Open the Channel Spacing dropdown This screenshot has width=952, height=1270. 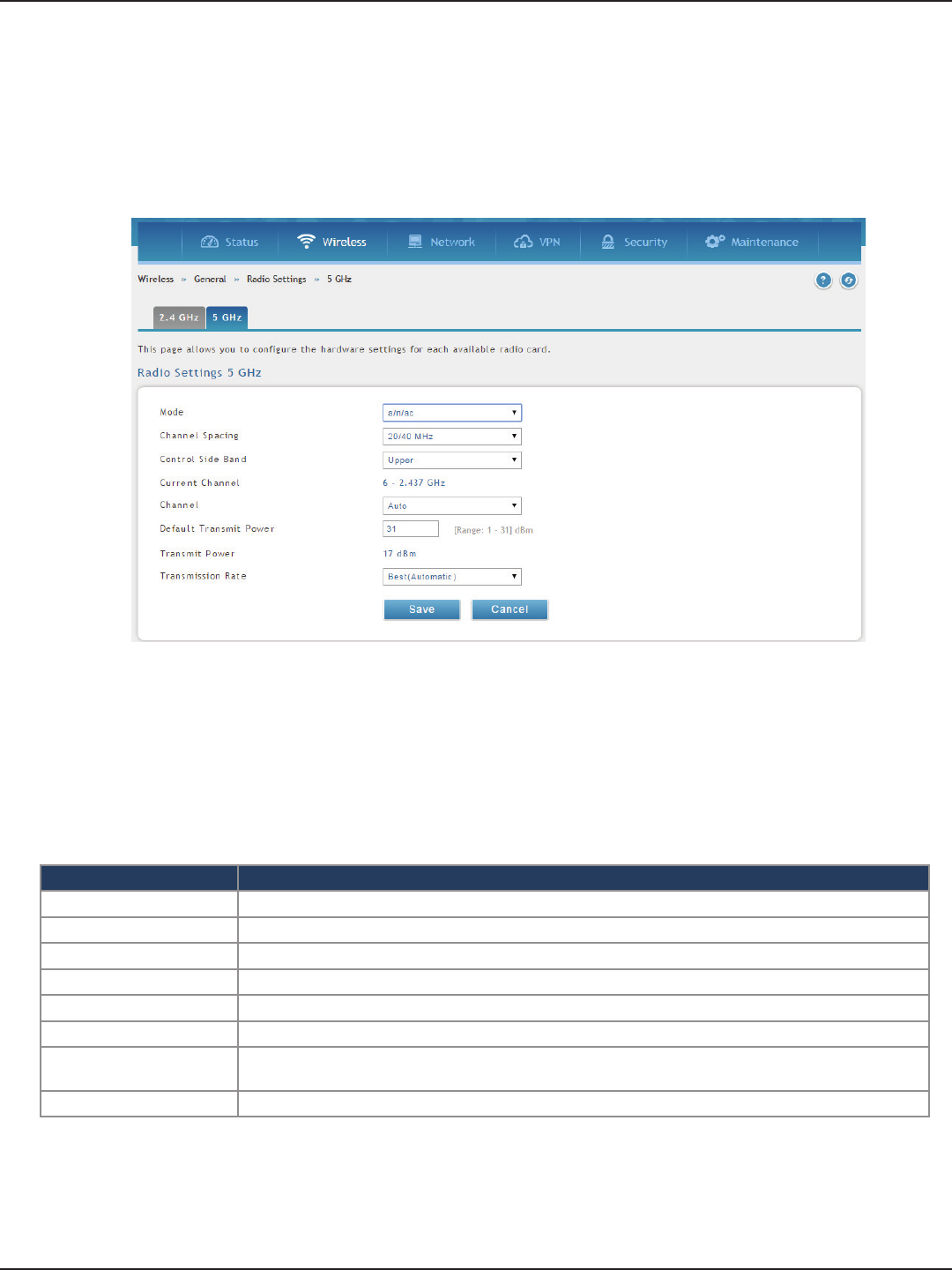(452, 437)
